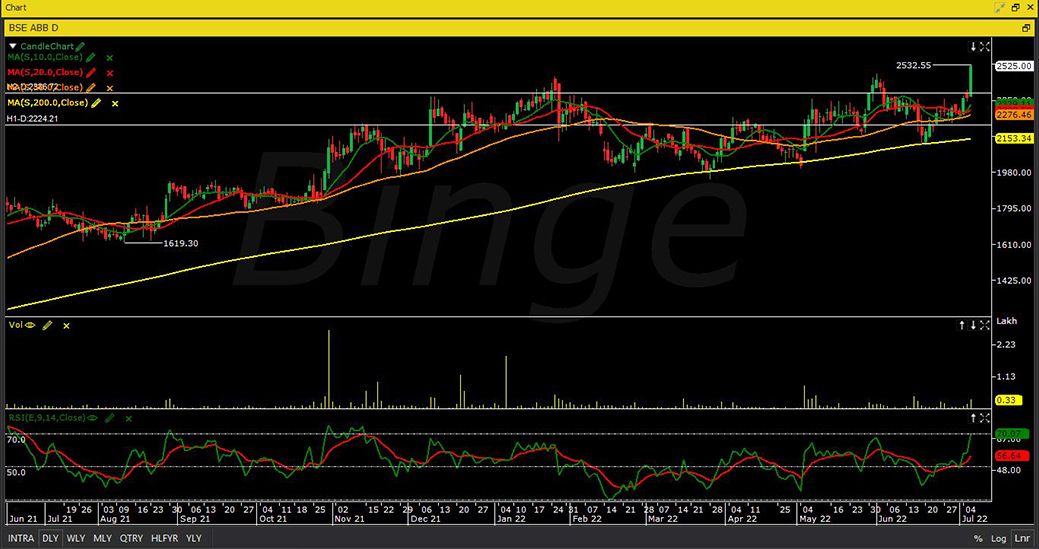Click the Nov 21 date axis label
This screenshot has width=1039, height=549.
[x=351, y=519]
